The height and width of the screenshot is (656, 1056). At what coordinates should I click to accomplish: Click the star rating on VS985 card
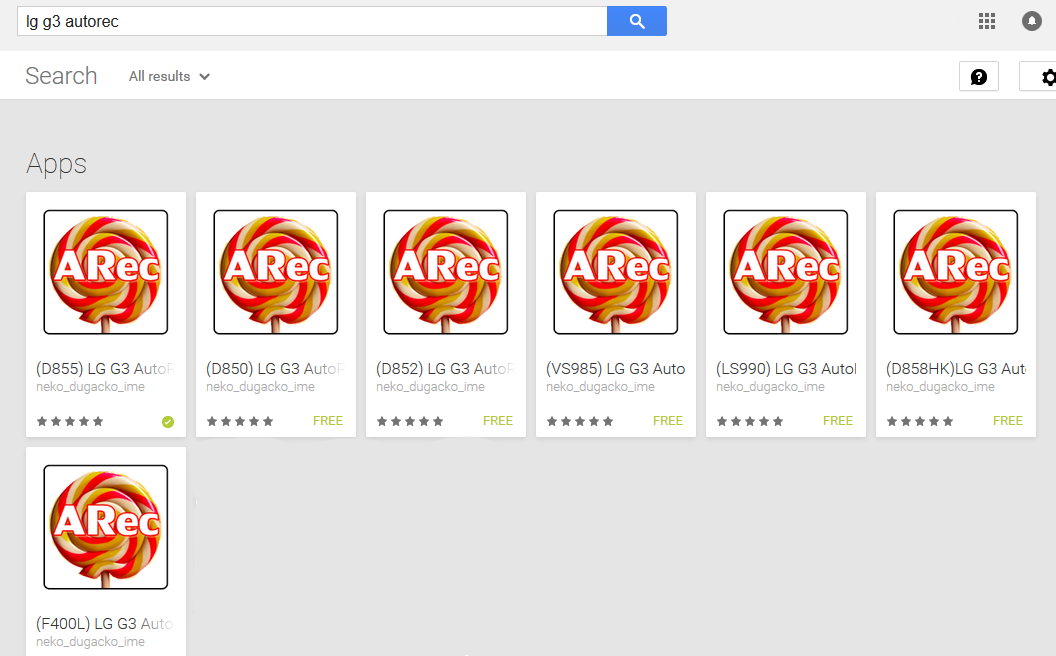580,422
